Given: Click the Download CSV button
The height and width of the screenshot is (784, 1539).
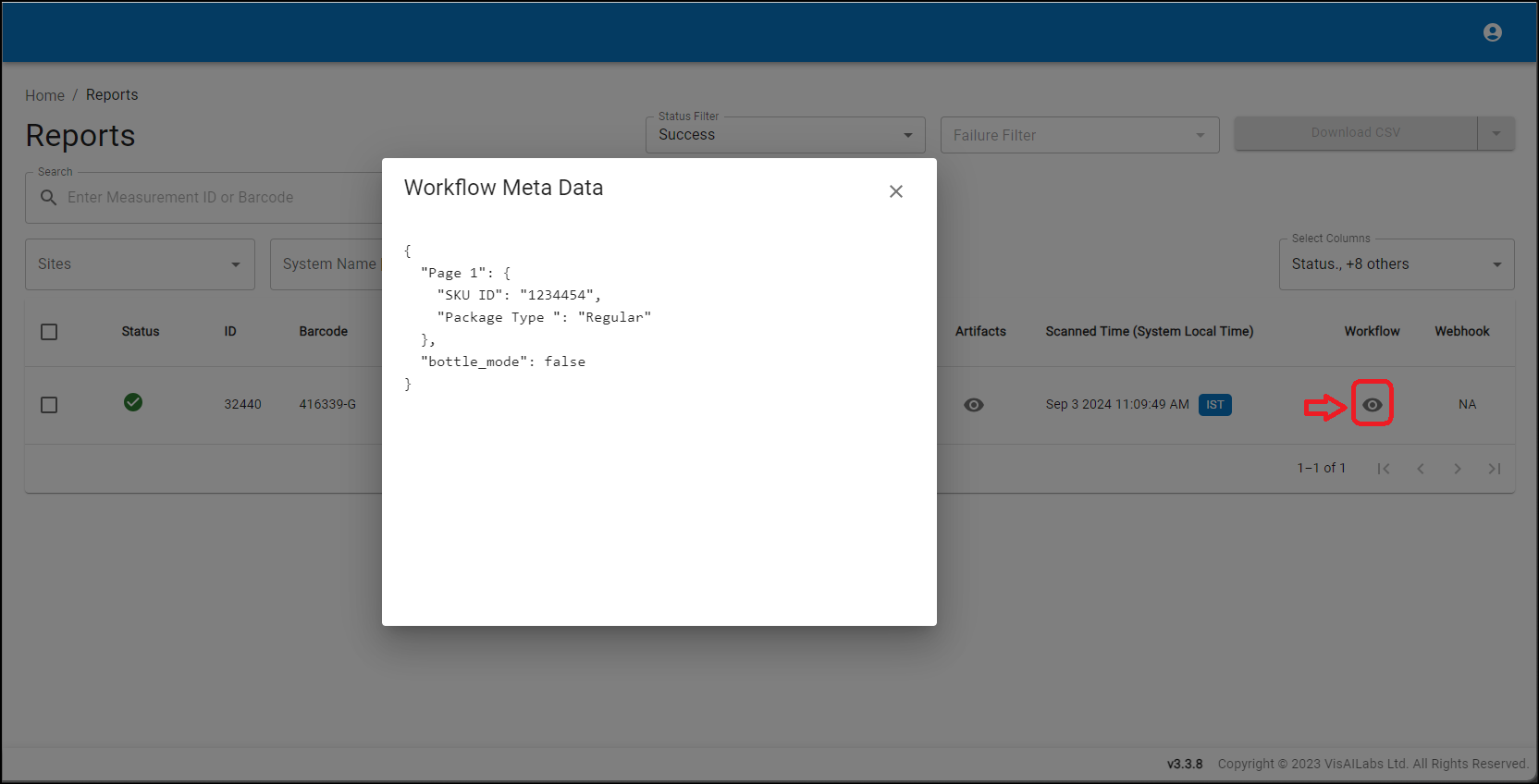Looking at the screenshot, I should coord(1356,133).
